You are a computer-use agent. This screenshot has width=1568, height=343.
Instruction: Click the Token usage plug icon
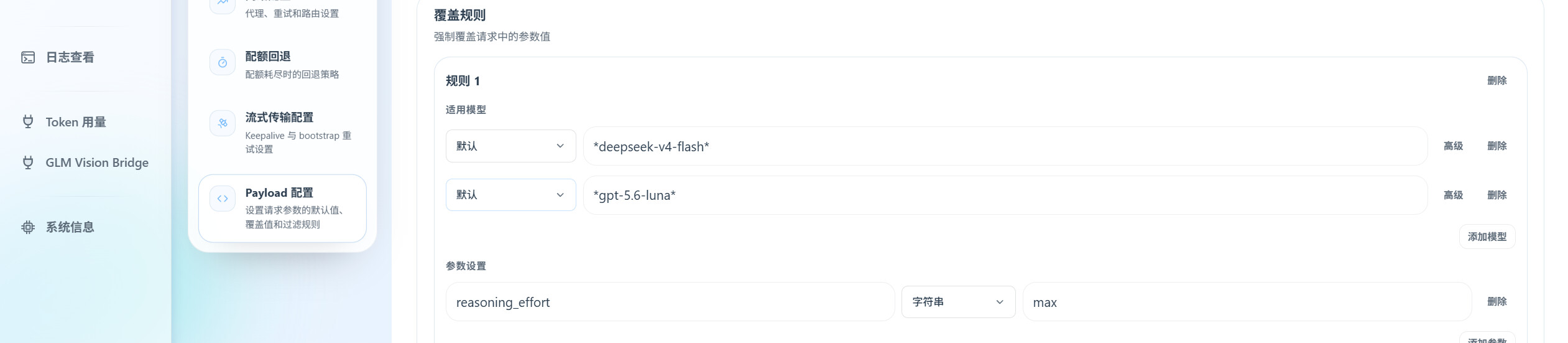click(28, 121)
